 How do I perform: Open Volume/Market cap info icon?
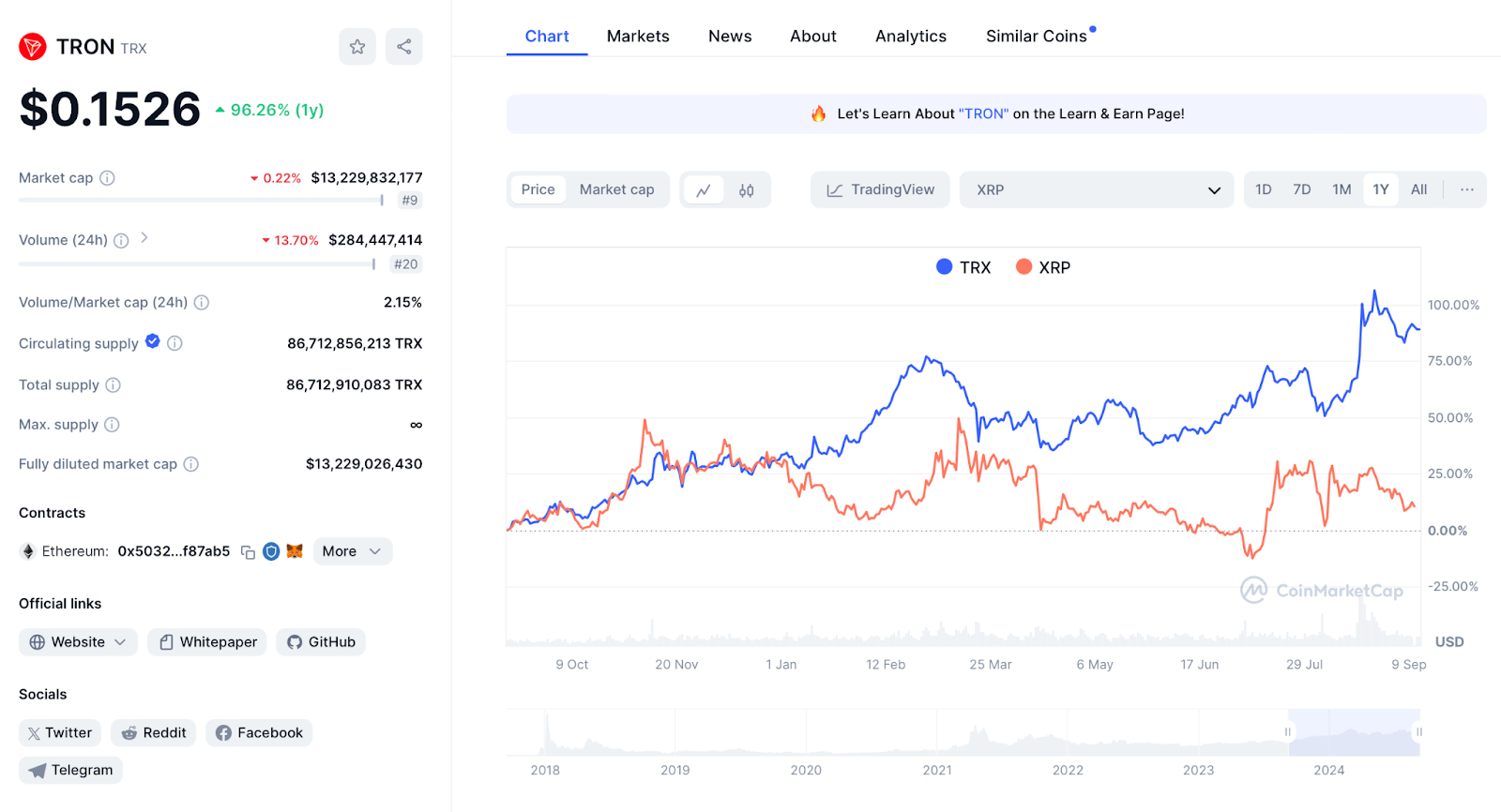click(202, 303)
